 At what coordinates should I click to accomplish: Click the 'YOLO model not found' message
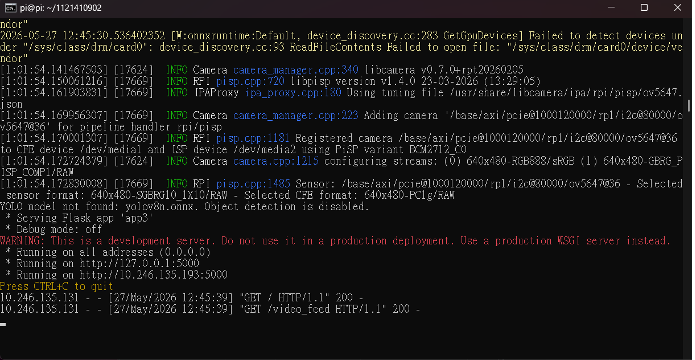184,207
